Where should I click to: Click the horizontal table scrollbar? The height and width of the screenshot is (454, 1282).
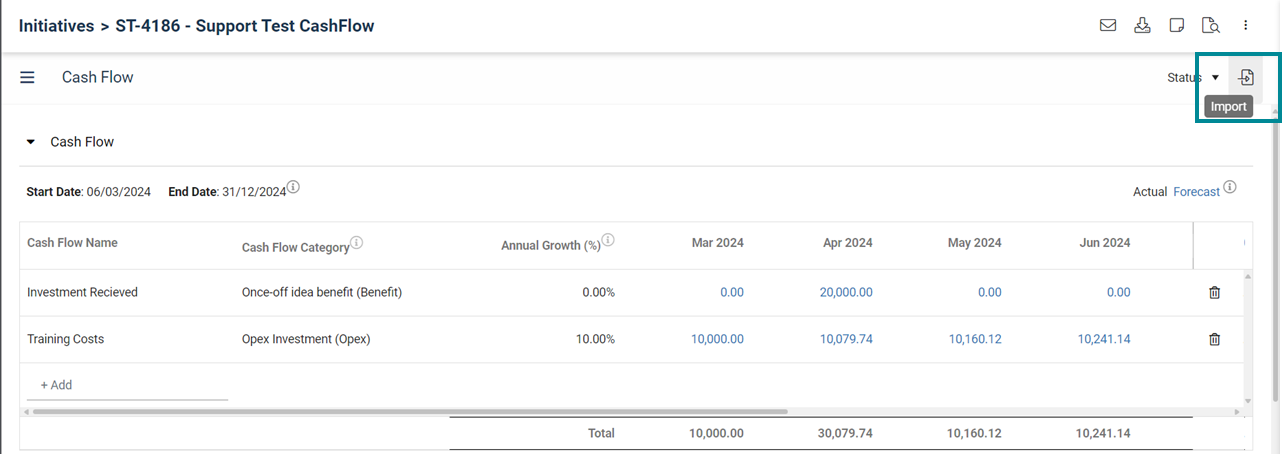(x=410, y=411)
